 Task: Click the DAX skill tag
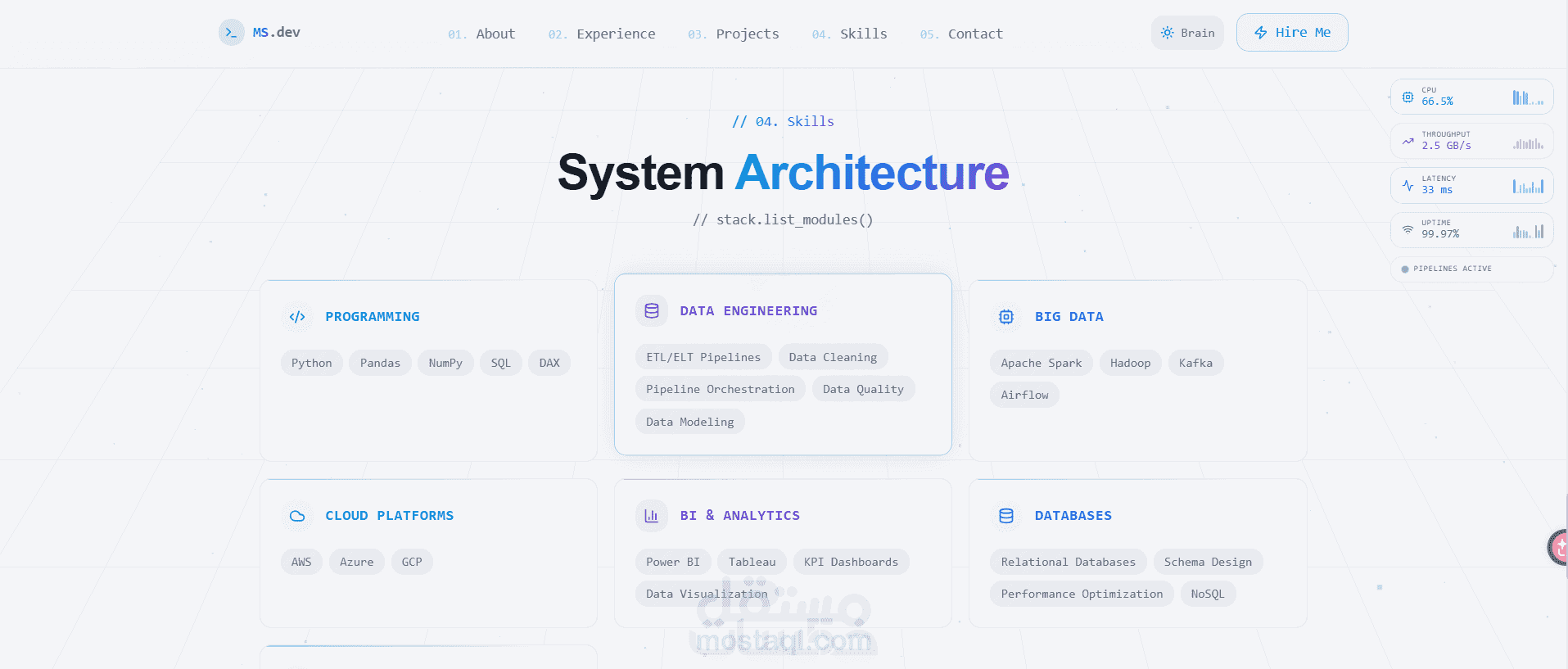tap(549, 363)
